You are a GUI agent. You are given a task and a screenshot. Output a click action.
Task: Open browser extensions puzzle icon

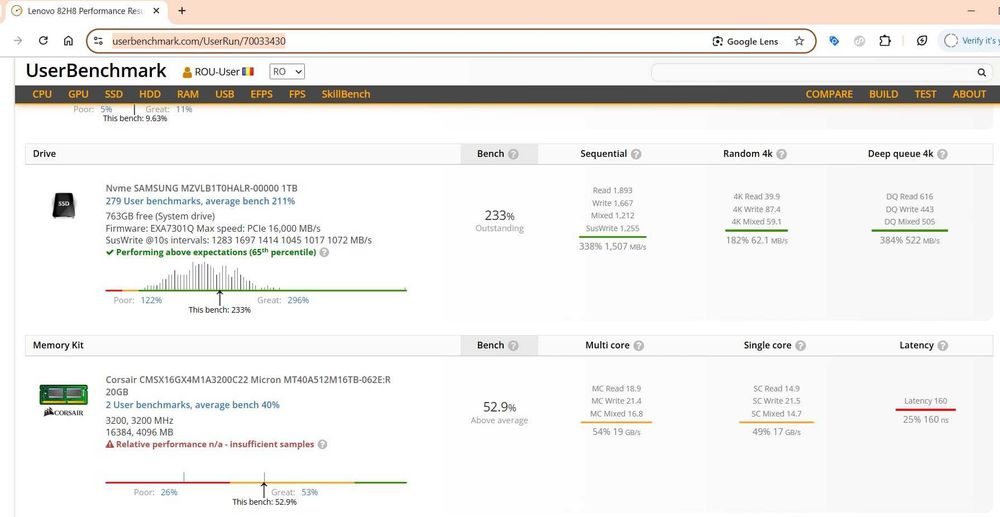click(x=885, y=41)
